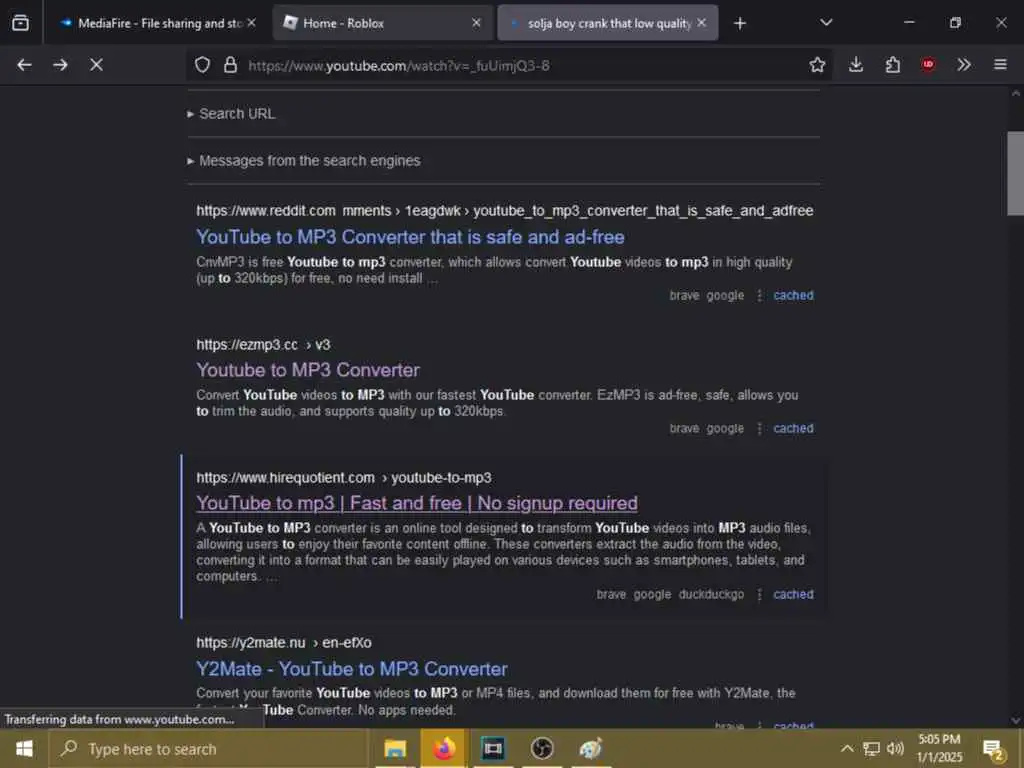This screenshot has width=1024, height=768.
Task: Open YouTube to MP3 Converter safe ad-free result
Action: [410, 237]
